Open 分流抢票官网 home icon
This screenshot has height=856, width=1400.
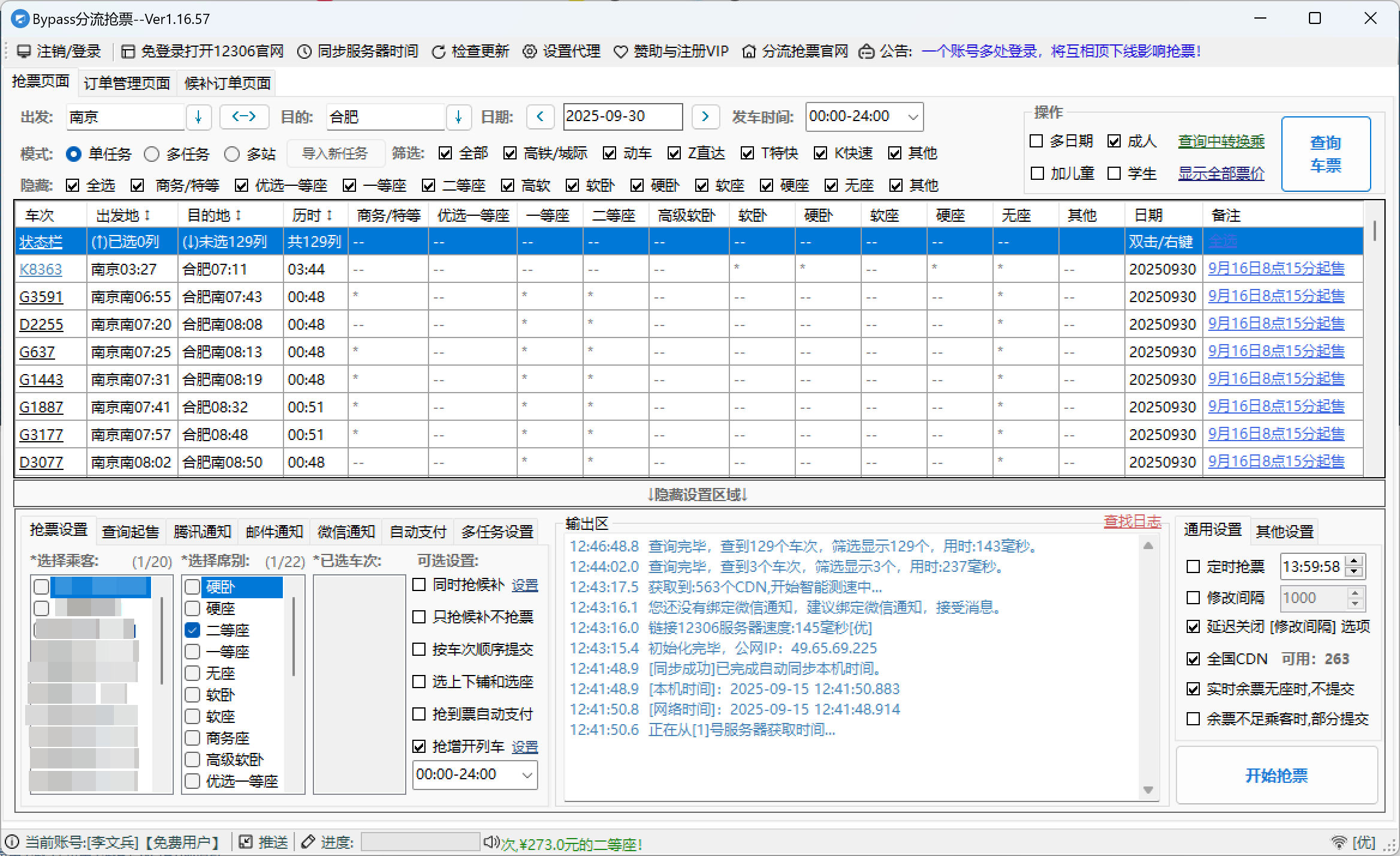click(749, 52)
